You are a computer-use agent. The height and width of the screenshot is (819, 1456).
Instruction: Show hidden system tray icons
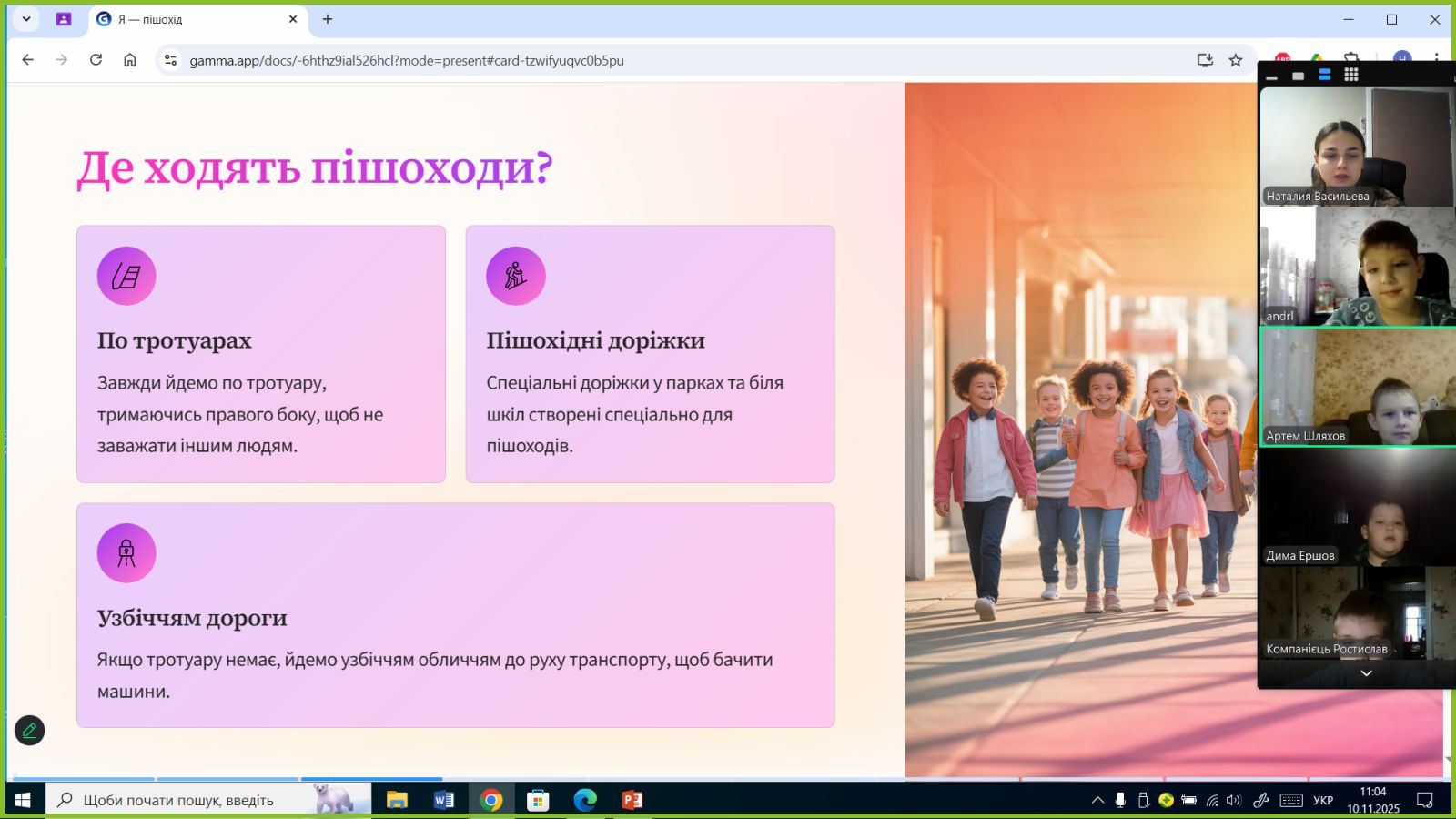click(1097, 800)
